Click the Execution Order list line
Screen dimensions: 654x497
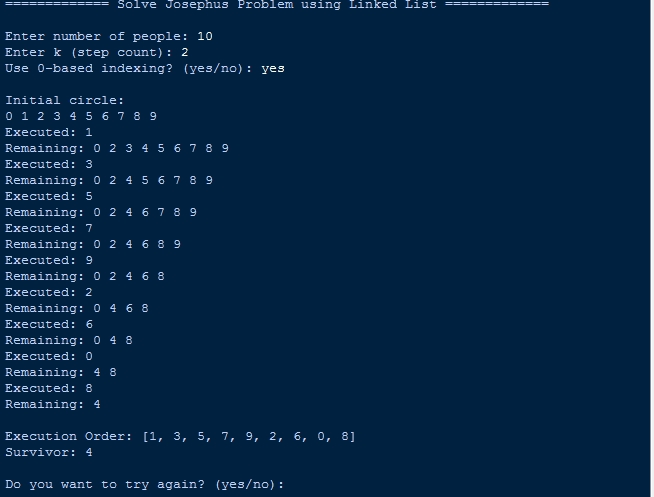point(180,436)
